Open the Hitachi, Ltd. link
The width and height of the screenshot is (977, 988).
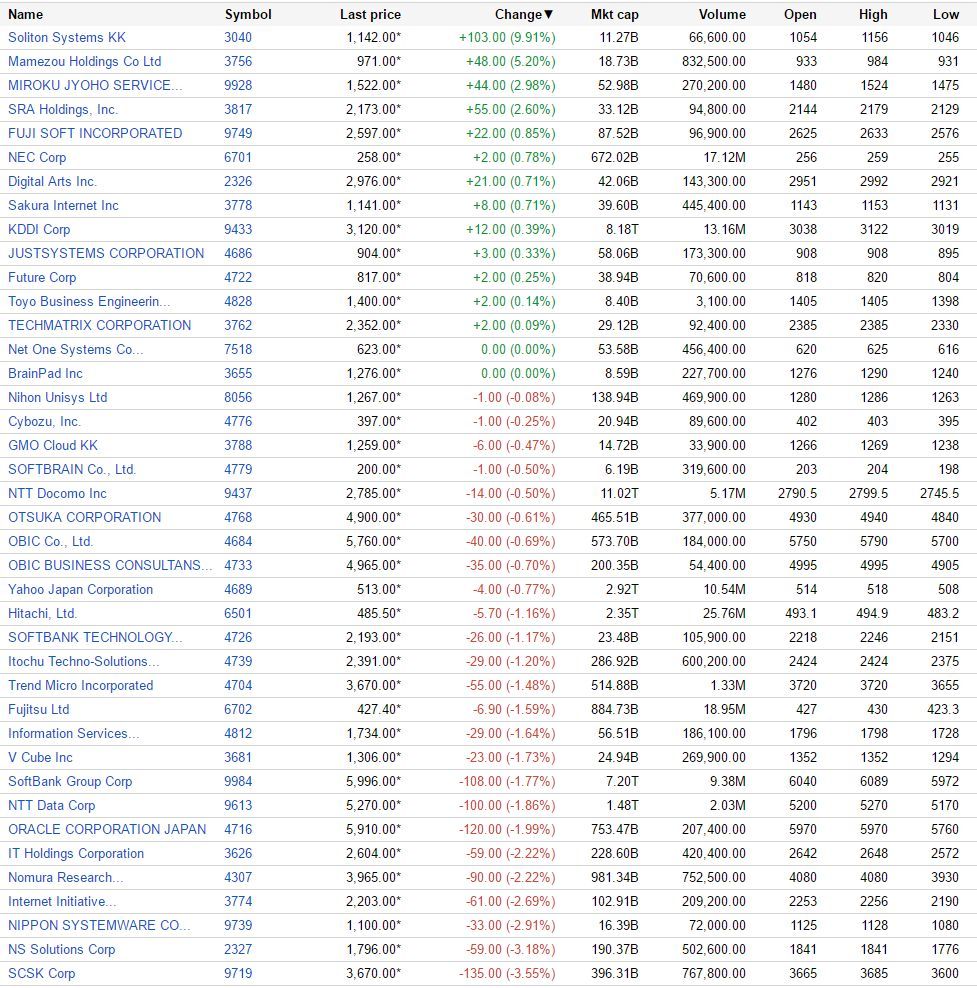point(42,614)
